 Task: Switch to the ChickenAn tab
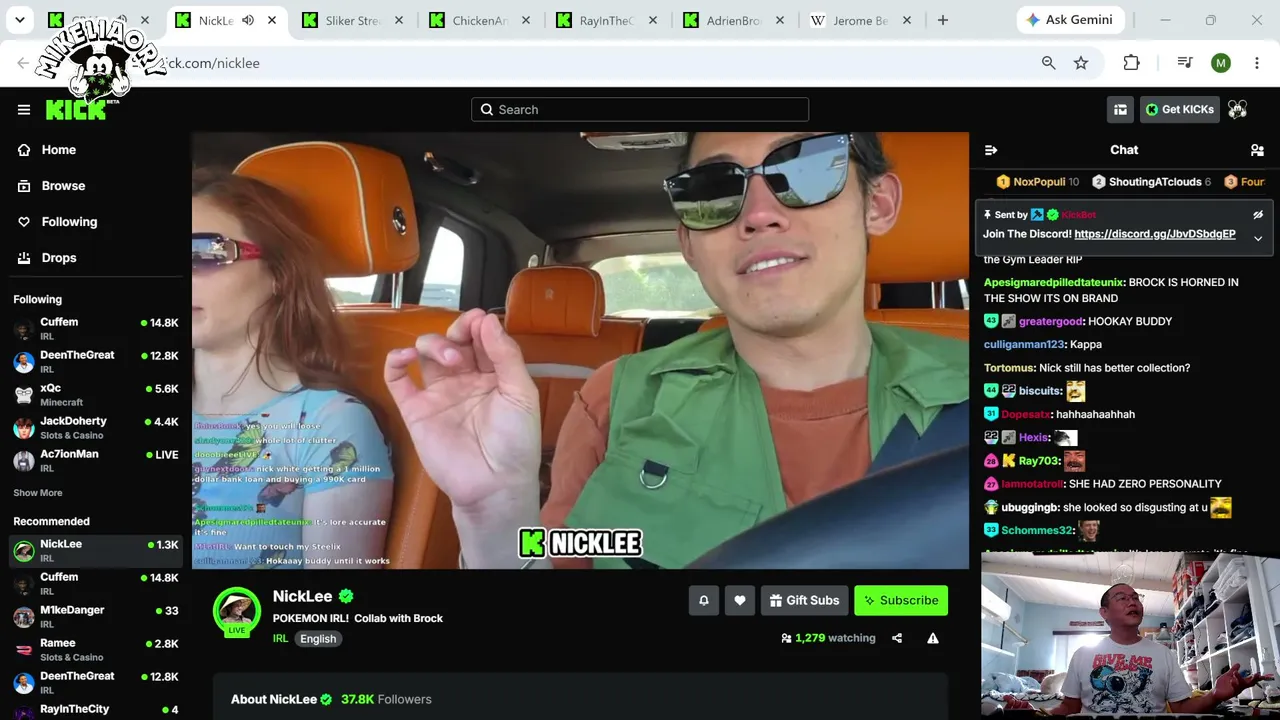pos(480,20)
